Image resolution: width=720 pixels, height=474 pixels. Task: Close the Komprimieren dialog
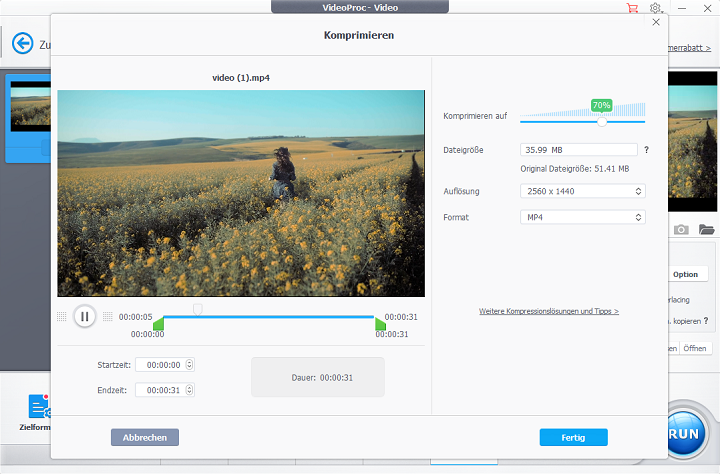pyautogui.click(x=656, y=22)
